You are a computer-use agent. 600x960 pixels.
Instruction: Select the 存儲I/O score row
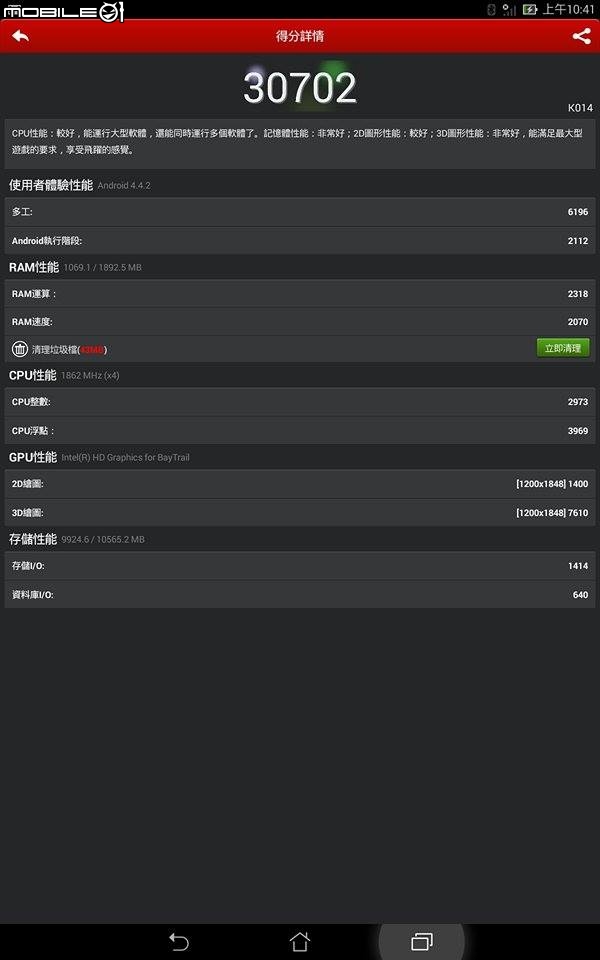(300, 566)
